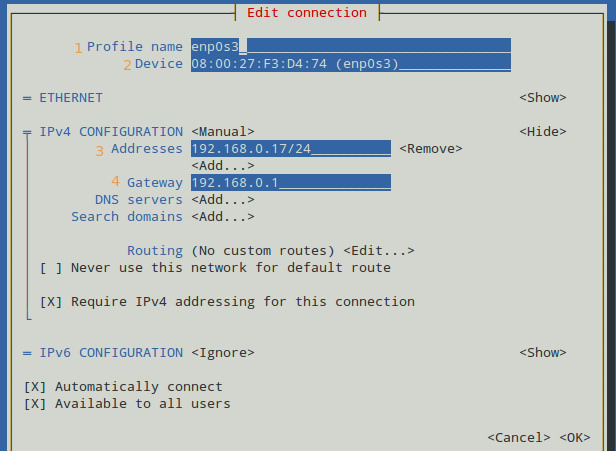Viewport: 616px width, 452px height.
Task: Add a DNS server entry
Action: pyautogui.click(x=223, y=200)
